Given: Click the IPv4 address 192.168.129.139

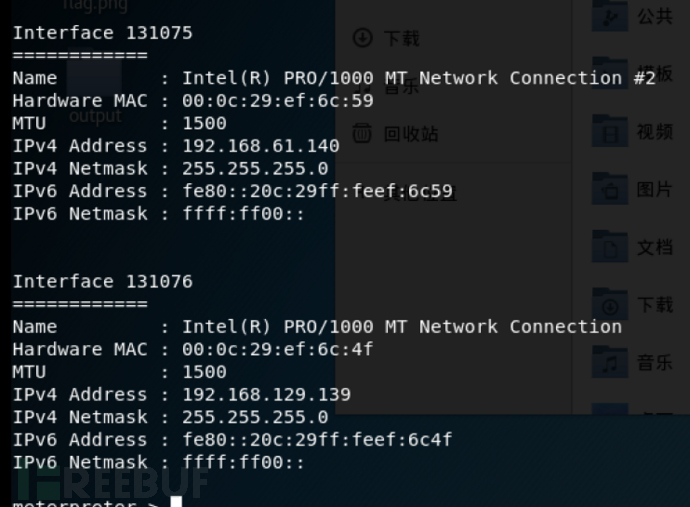Looking at the screenshot, I should 266,395.
